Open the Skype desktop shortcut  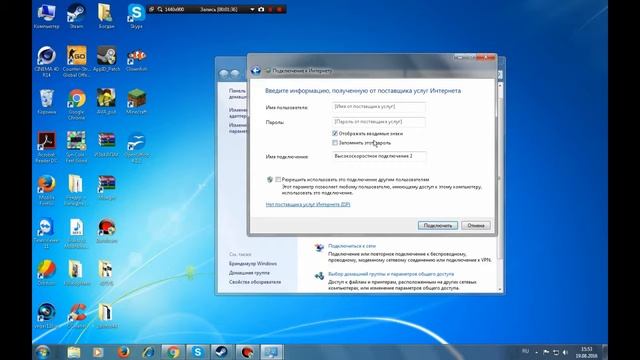point(136,16)
